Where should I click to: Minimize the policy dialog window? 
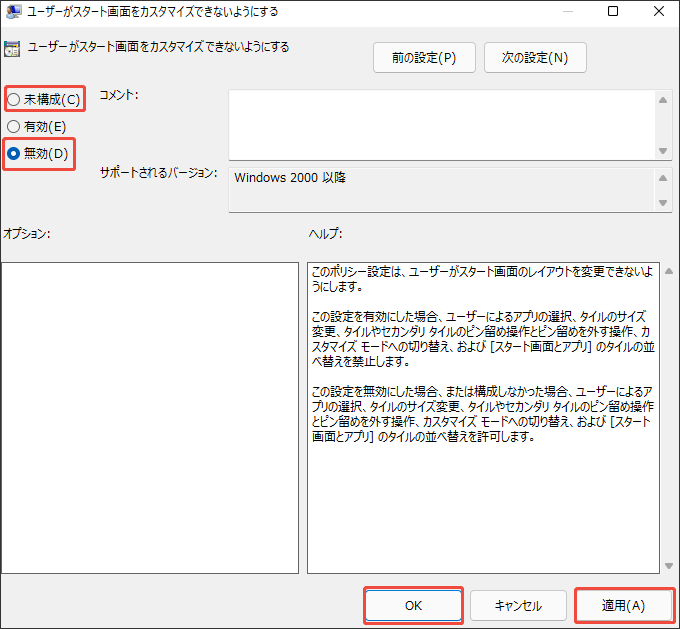[568, 11]
